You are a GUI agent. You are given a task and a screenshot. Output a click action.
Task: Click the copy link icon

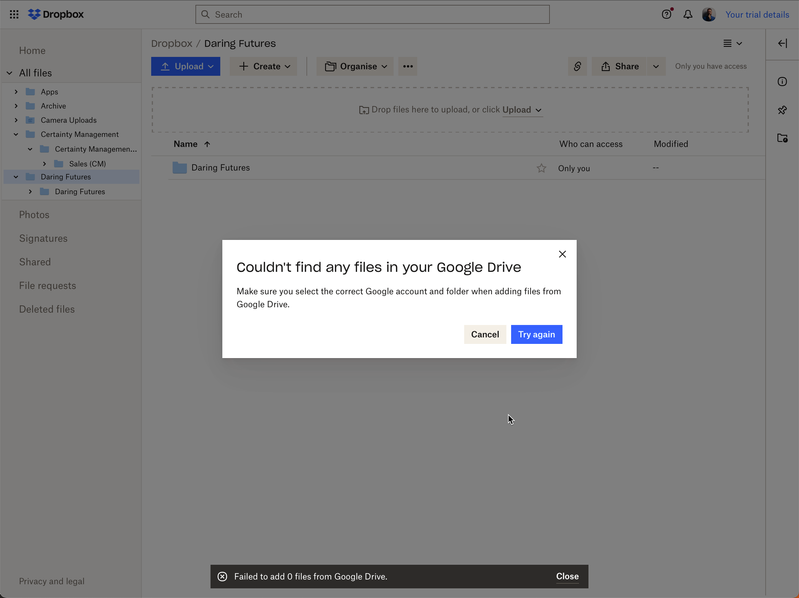tap(577, 67)
